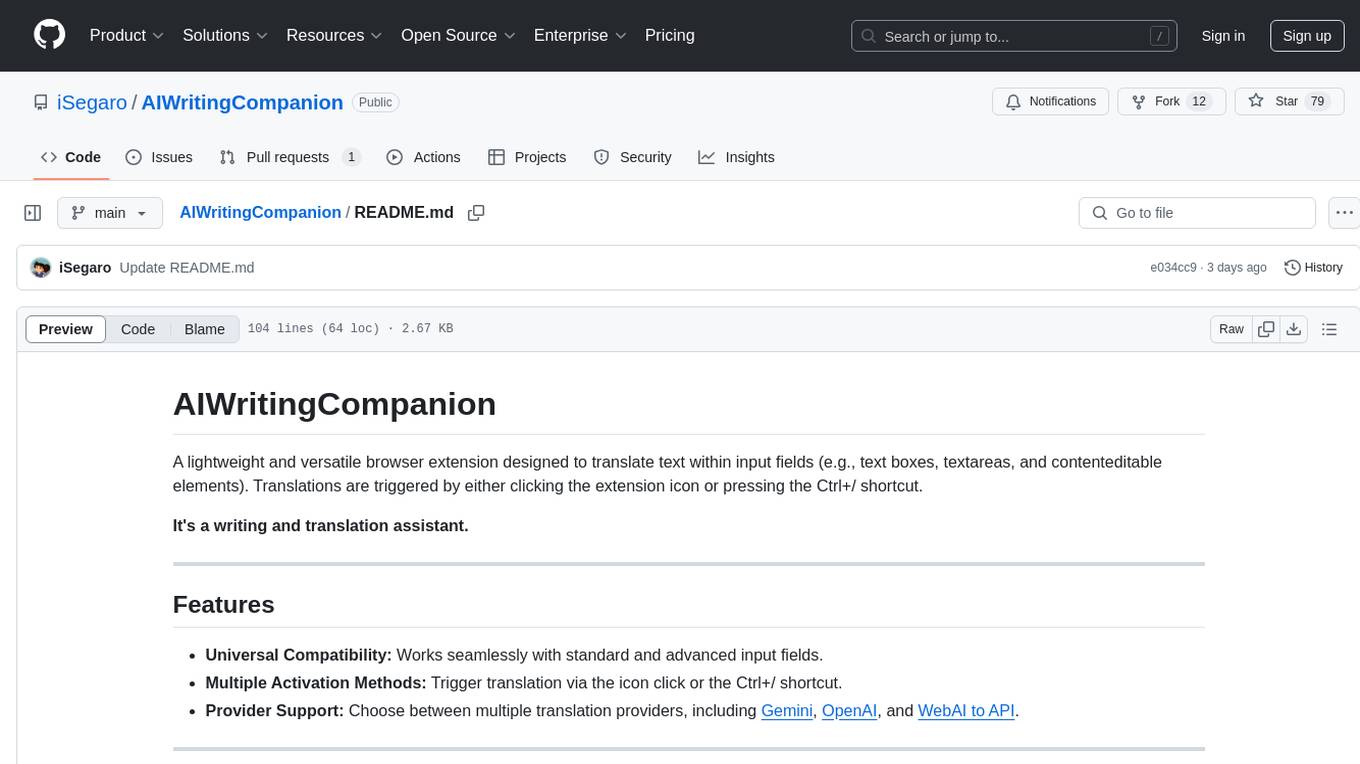Open commit hash e034cc9
The image size is (1360, 764).
click(1173, 268)
